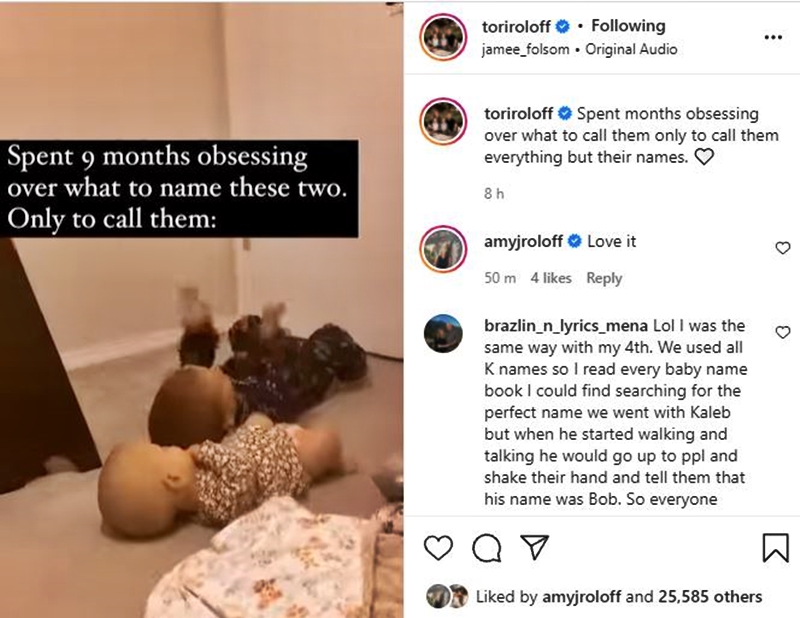
Task: Click the small liker avatars near "Liked by"
Action: [x=447, y=596]
